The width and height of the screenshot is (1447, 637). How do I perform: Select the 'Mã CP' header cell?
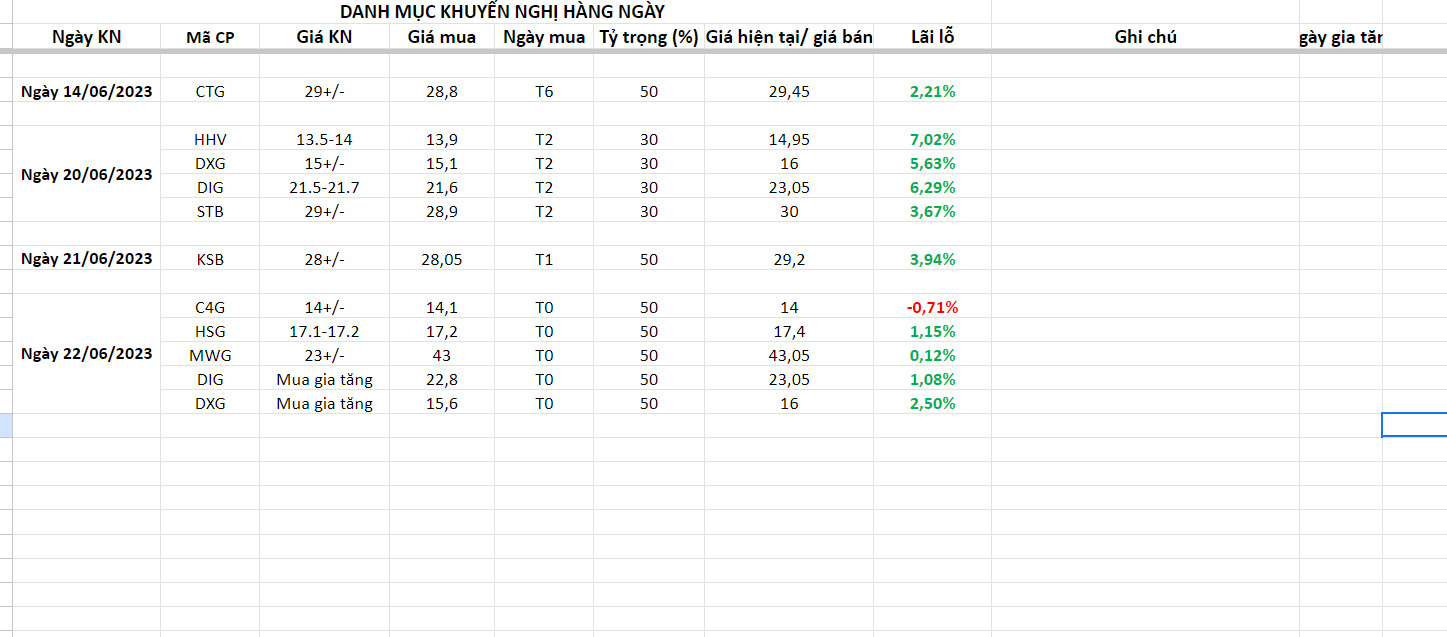pyautogui.click(x=210, y=37)
